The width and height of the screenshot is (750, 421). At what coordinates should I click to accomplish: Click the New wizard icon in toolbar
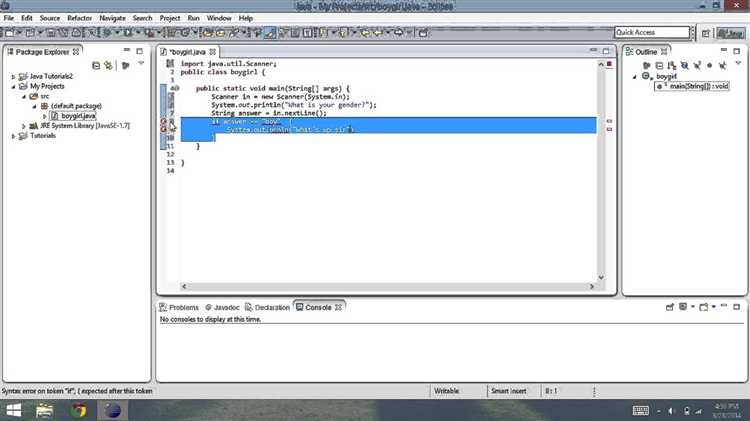click(10, 33)
